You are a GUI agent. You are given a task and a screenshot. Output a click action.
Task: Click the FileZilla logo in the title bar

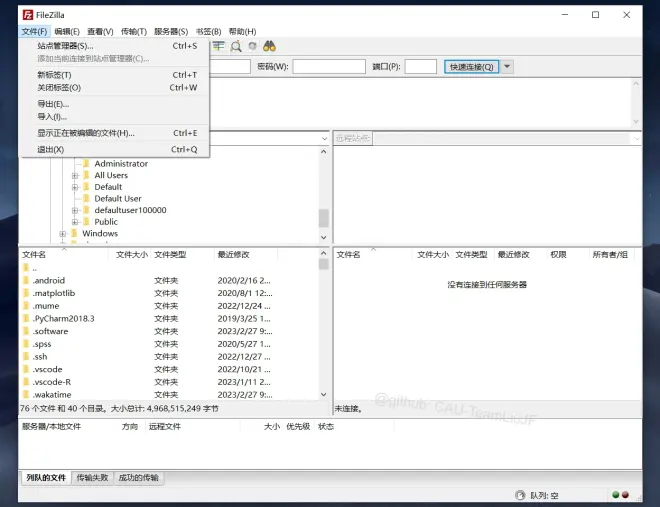pyautogui.click(x=28, y=15)
